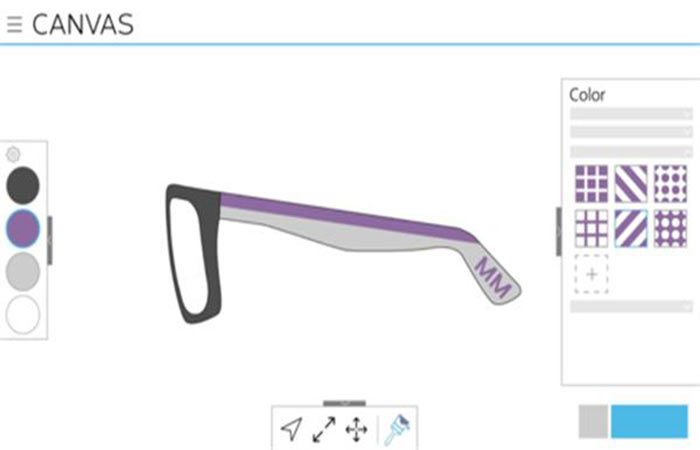Expand the third dropdown above pattern swatches

coord(631,151)
